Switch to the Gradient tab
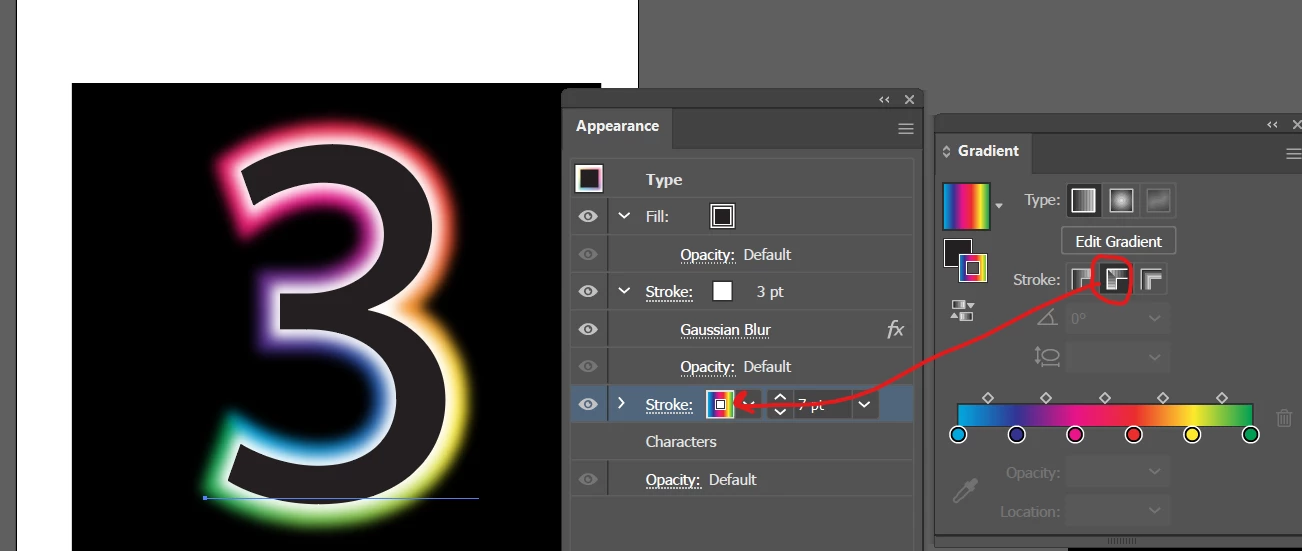Image resolution: width=1302 pixels, height=551 pixels. tap(988, 151)
